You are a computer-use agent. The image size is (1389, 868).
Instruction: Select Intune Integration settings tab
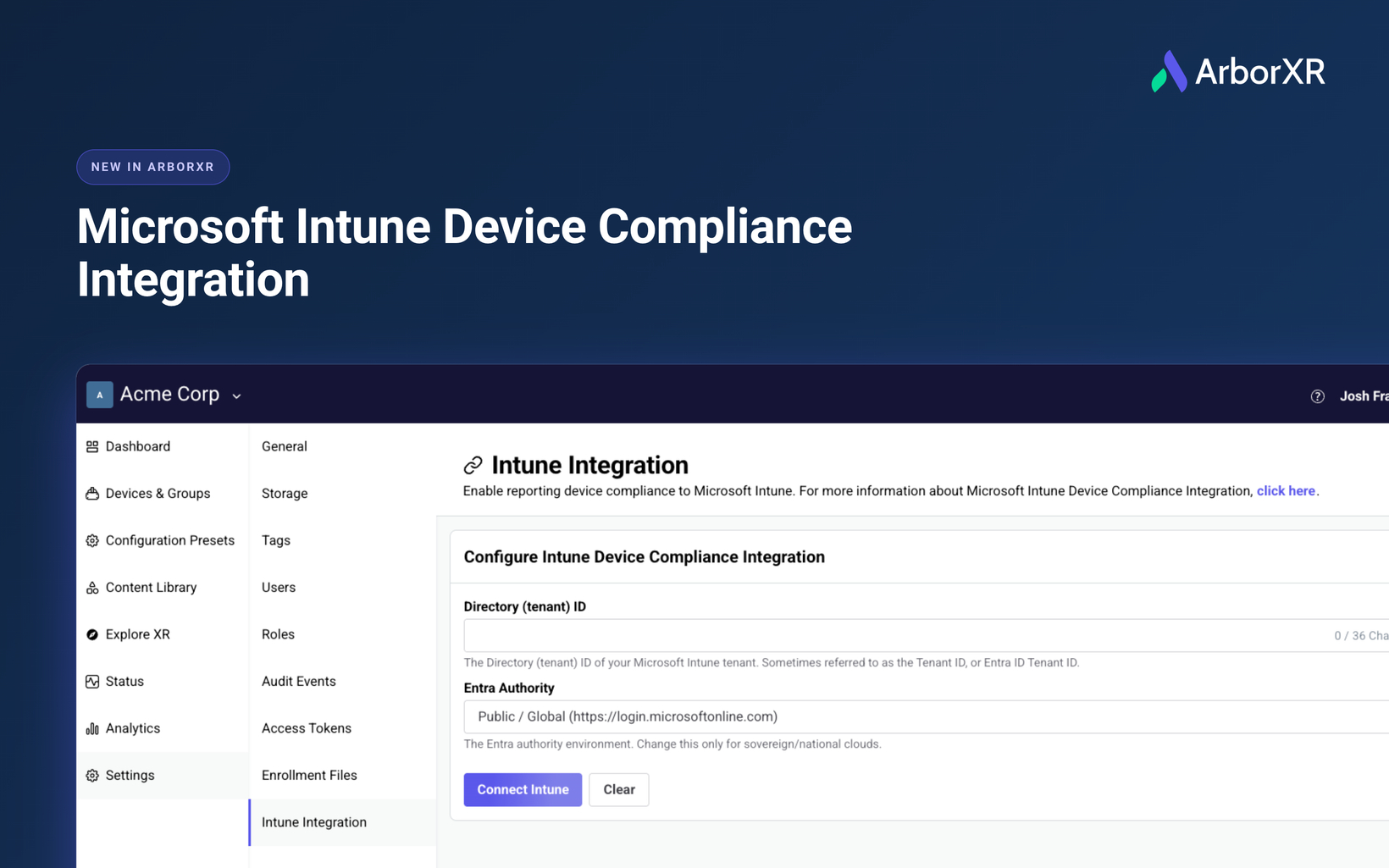click(x=342, y=822)
